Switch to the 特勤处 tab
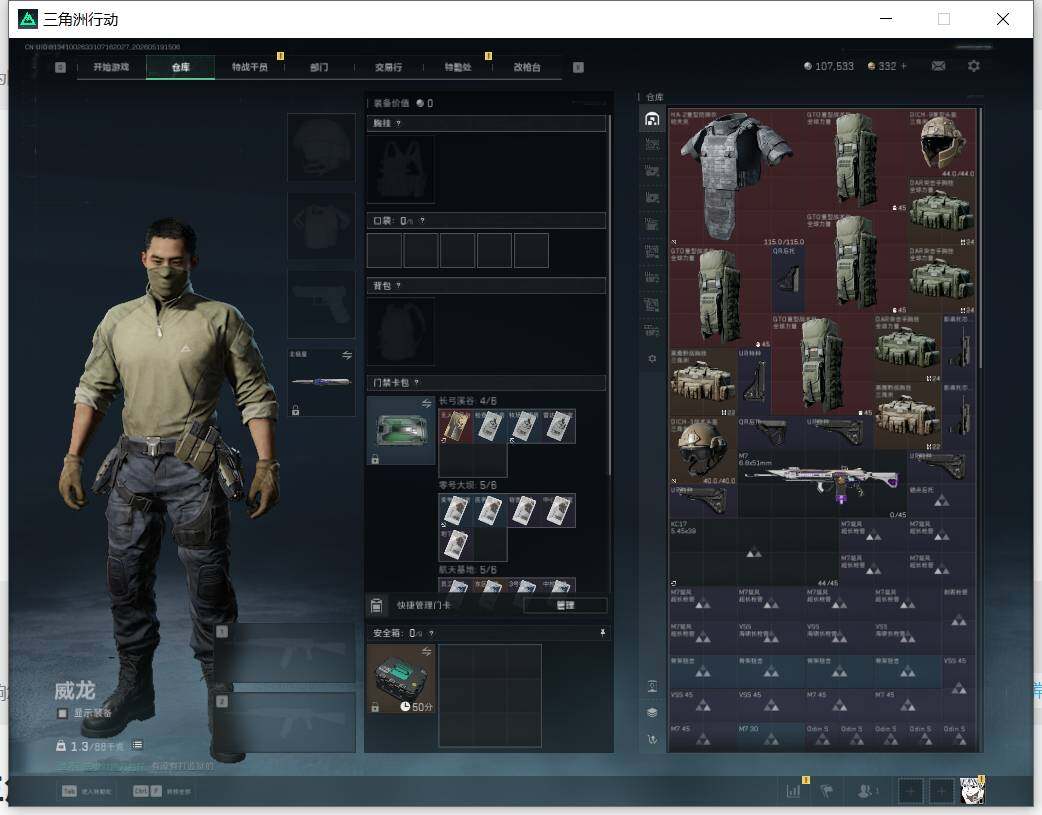 click(458, 67)
